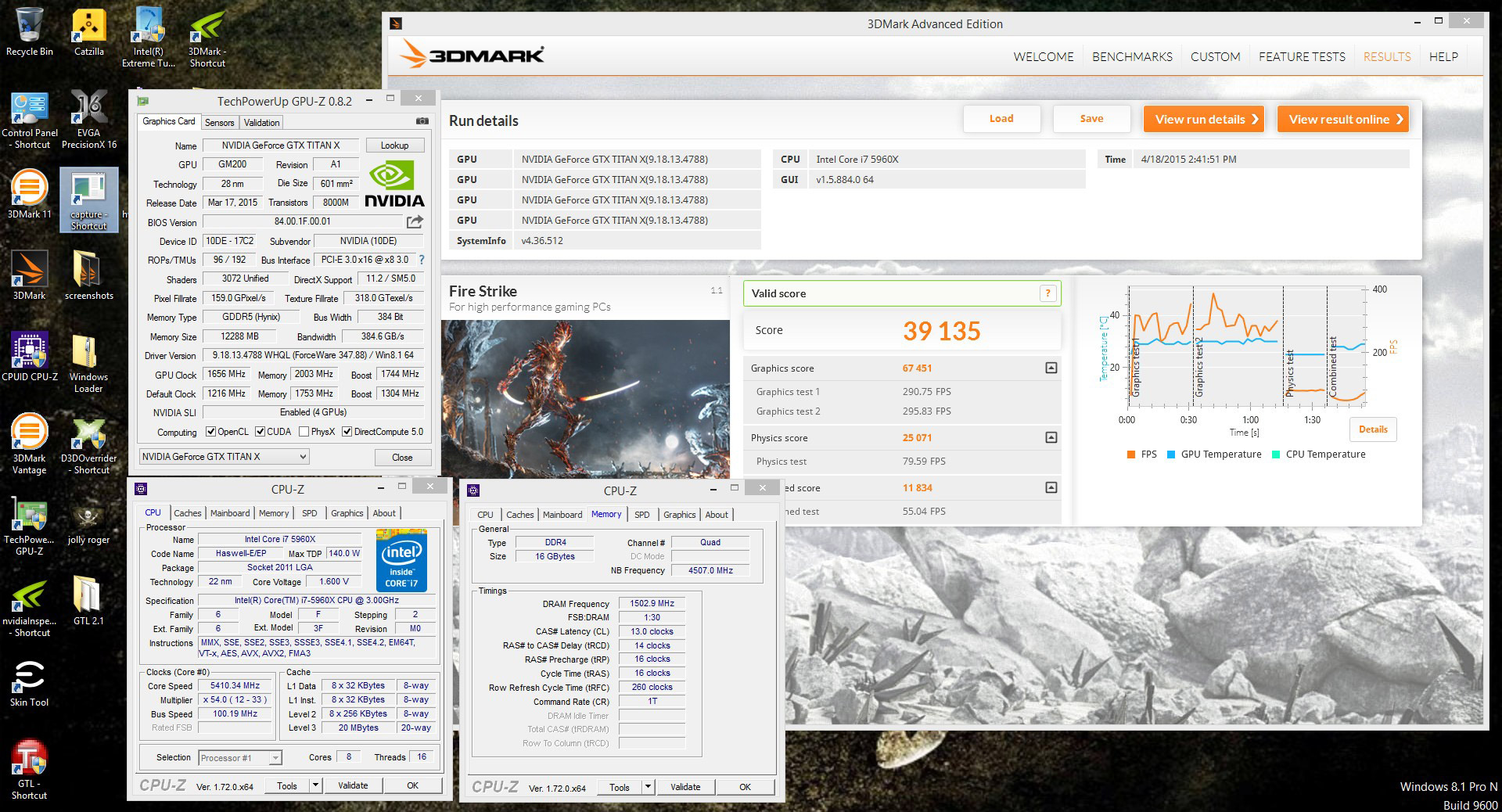Image resolution: width=1502 pixels, height=812 pixels.
Task: Open FEATURE TESTS in 3DMark
Action: click(x=1302, y=56)
